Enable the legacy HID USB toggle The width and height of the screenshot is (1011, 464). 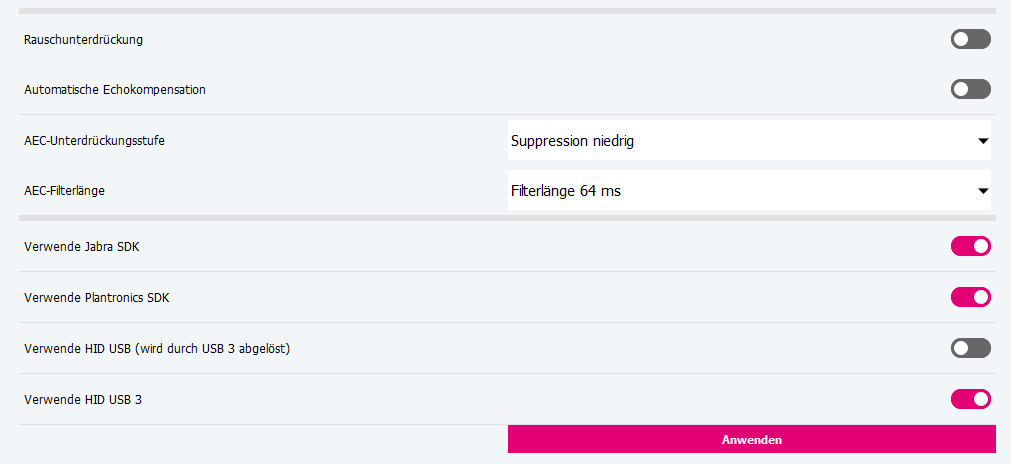[970, 348]
